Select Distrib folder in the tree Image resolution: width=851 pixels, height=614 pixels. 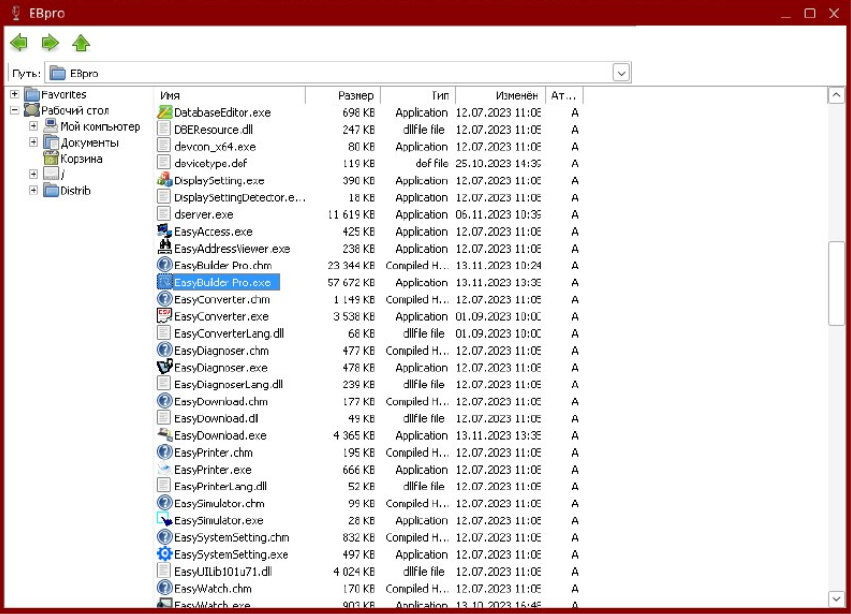[x=75, y=191]
